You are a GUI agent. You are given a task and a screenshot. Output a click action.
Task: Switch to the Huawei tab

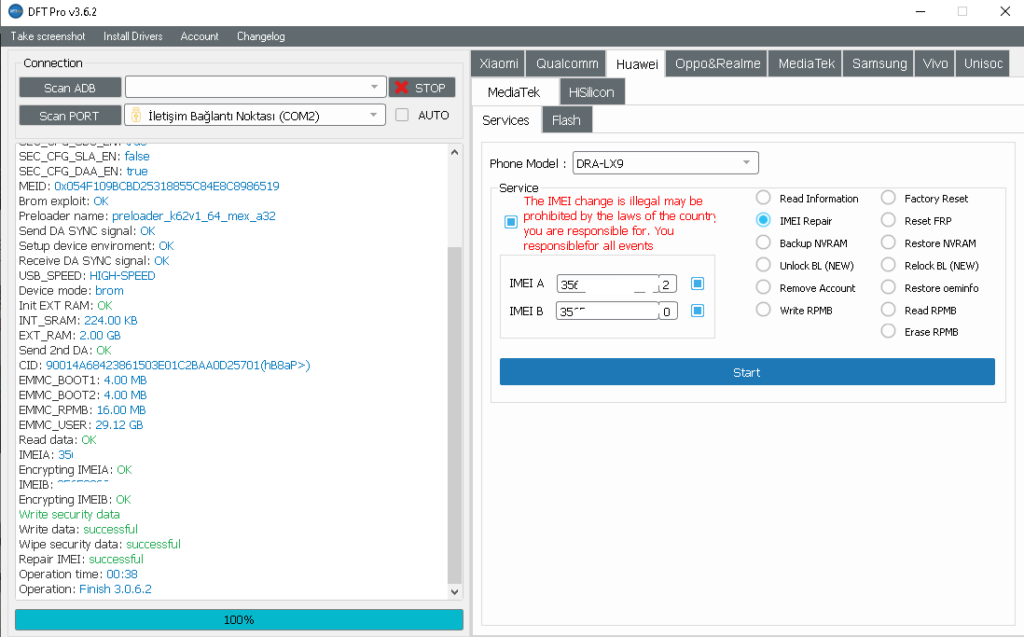(x=637, y=64)
